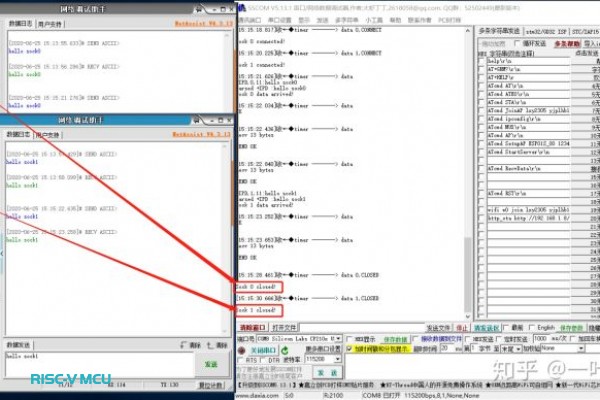This screenshot has width=600, height=400.
Task: Open the 串口设置 menu
Action: point(279,20)
